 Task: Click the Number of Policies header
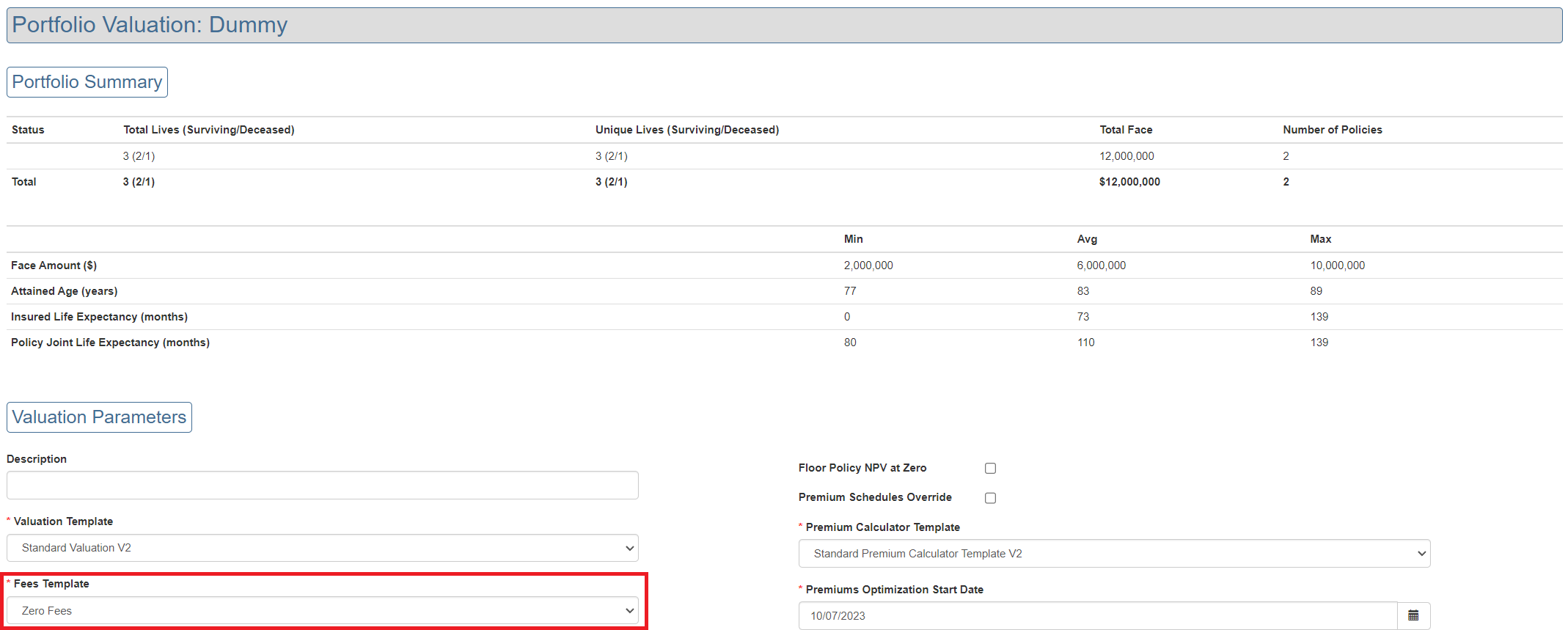pos(1332,130)
